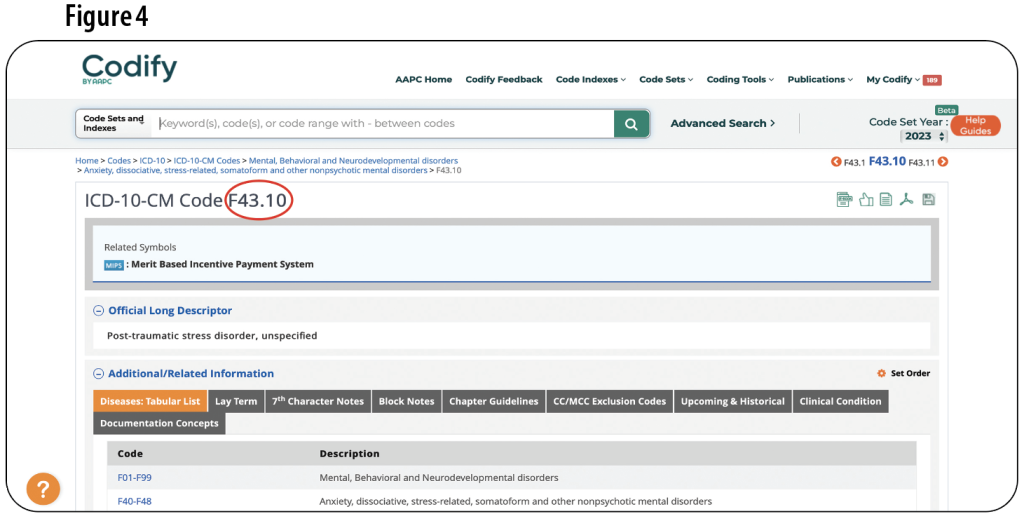
Task: Click the Code column header
Action: pos(130,454)
